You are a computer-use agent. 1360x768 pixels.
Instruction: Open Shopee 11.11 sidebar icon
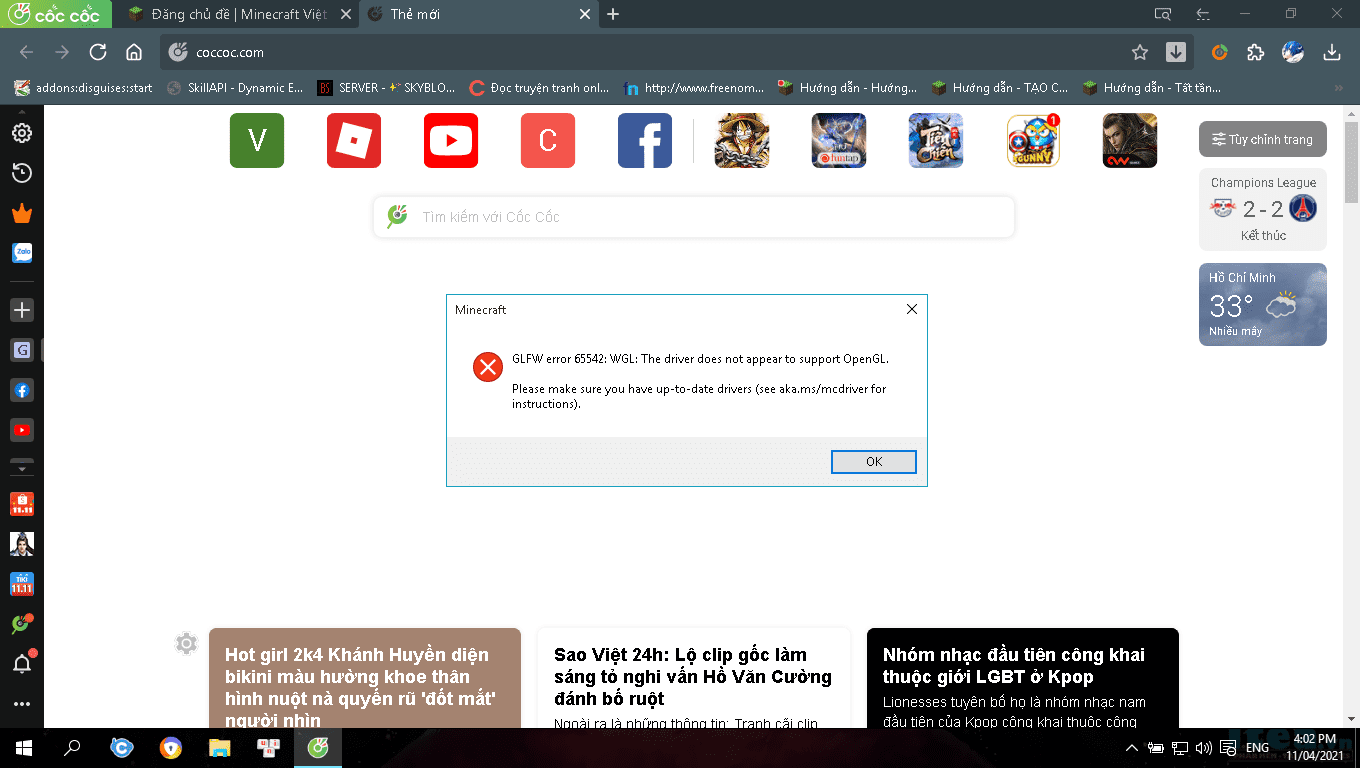pyautogui.click(x=21, y=503)
